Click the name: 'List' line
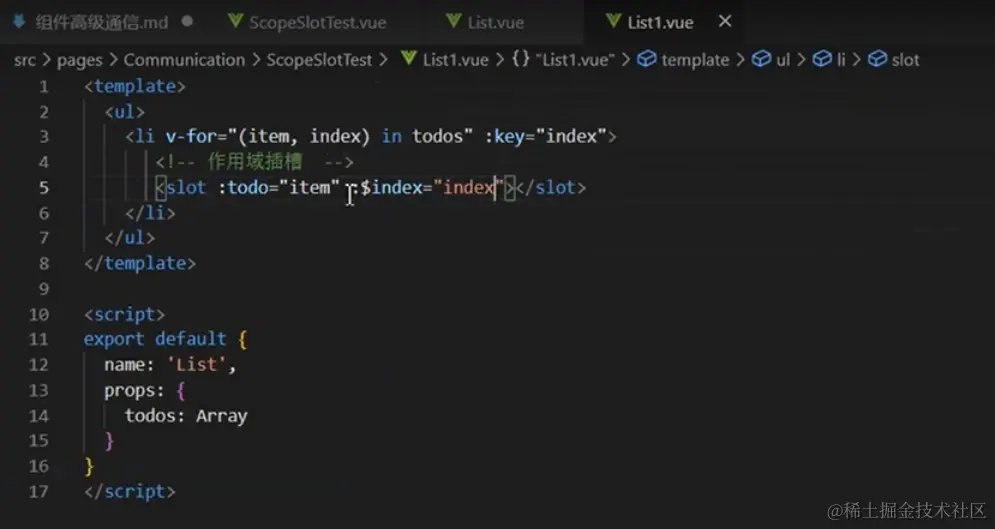The height and width of the screenshot is (529, 995). coord(171,365)
